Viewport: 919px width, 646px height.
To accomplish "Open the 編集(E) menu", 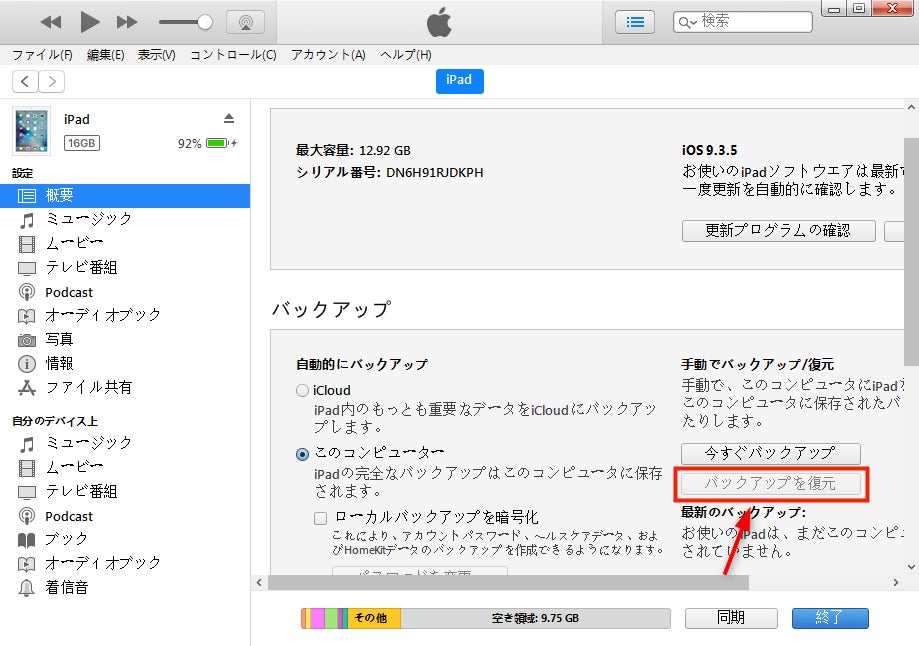I will pos(105,55).
